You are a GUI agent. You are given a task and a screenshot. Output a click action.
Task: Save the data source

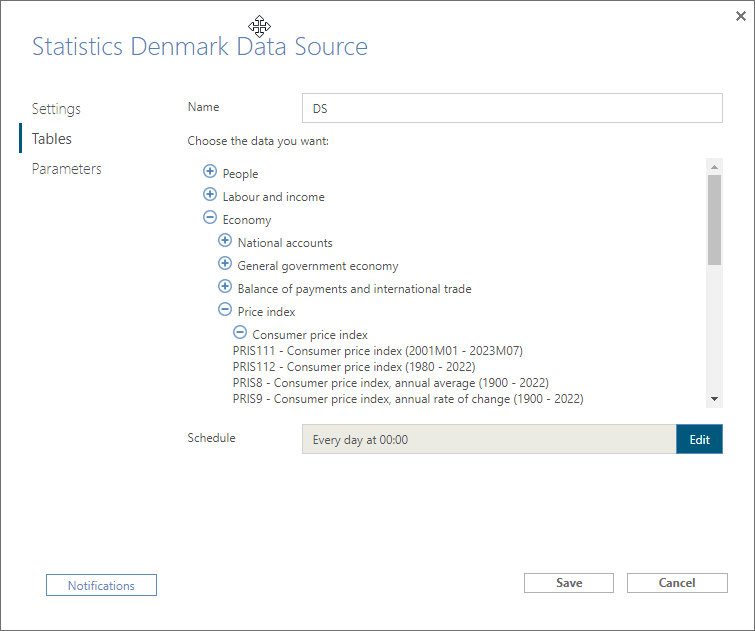click(x=569, y=583)
